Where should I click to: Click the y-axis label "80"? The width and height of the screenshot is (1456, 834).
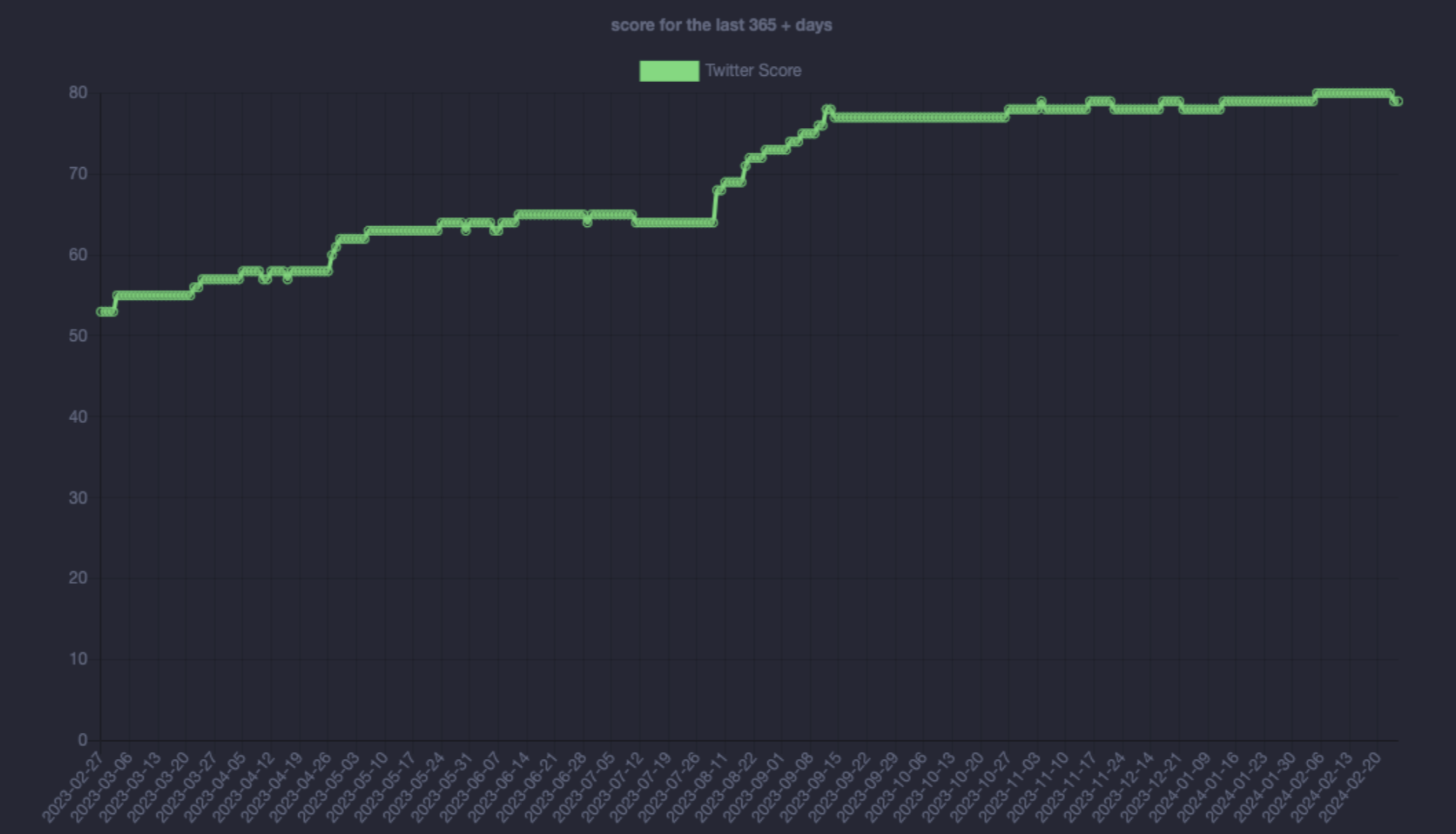tap(78, 93)
